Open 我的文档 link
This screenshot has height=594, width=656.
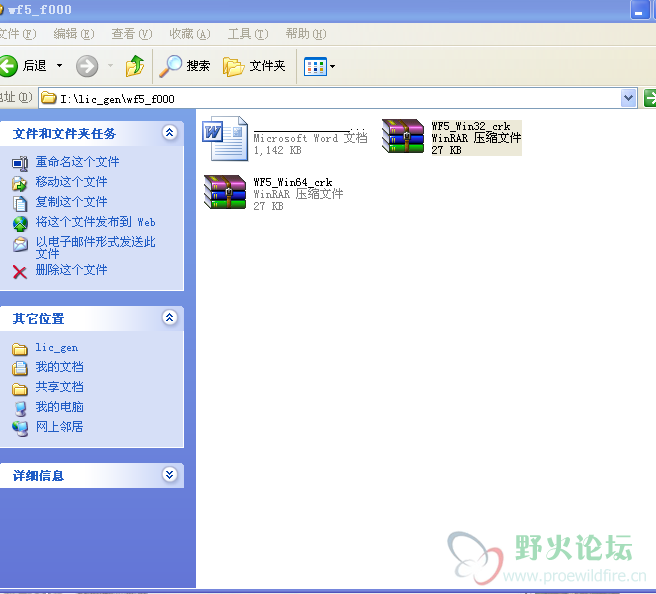[59, 367]
